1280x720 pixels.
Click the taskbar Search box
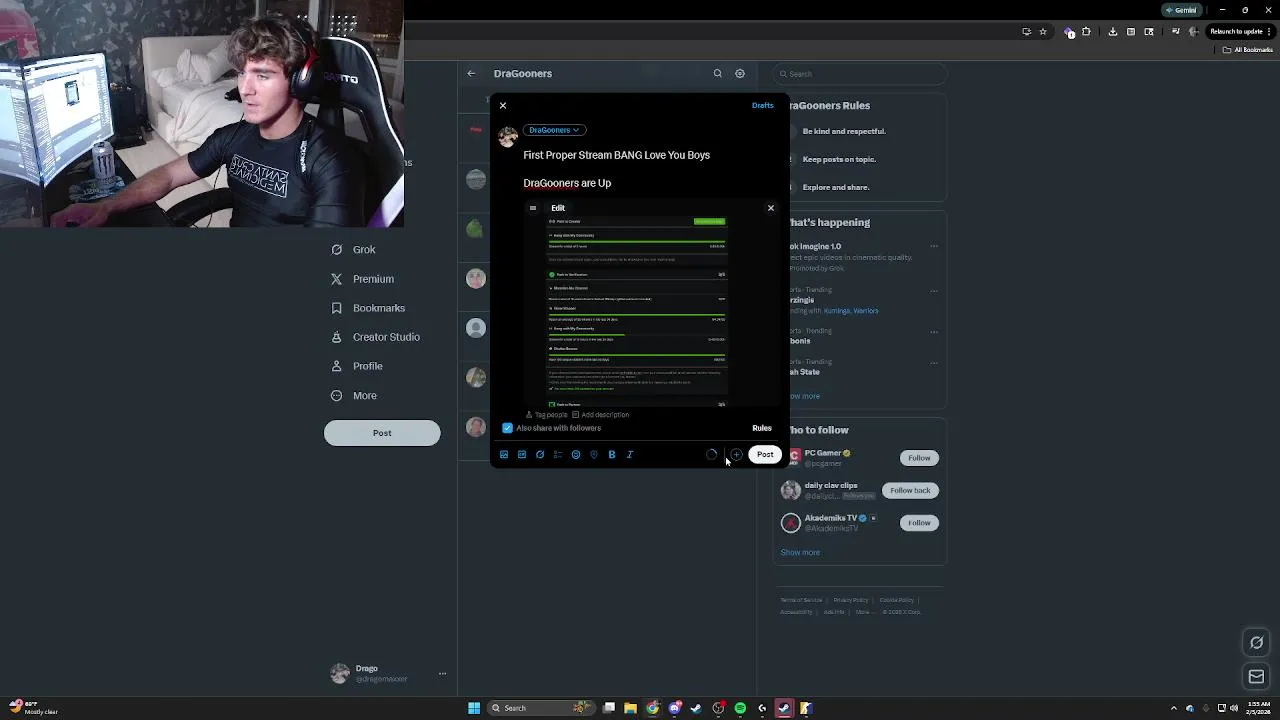[540, 708]
